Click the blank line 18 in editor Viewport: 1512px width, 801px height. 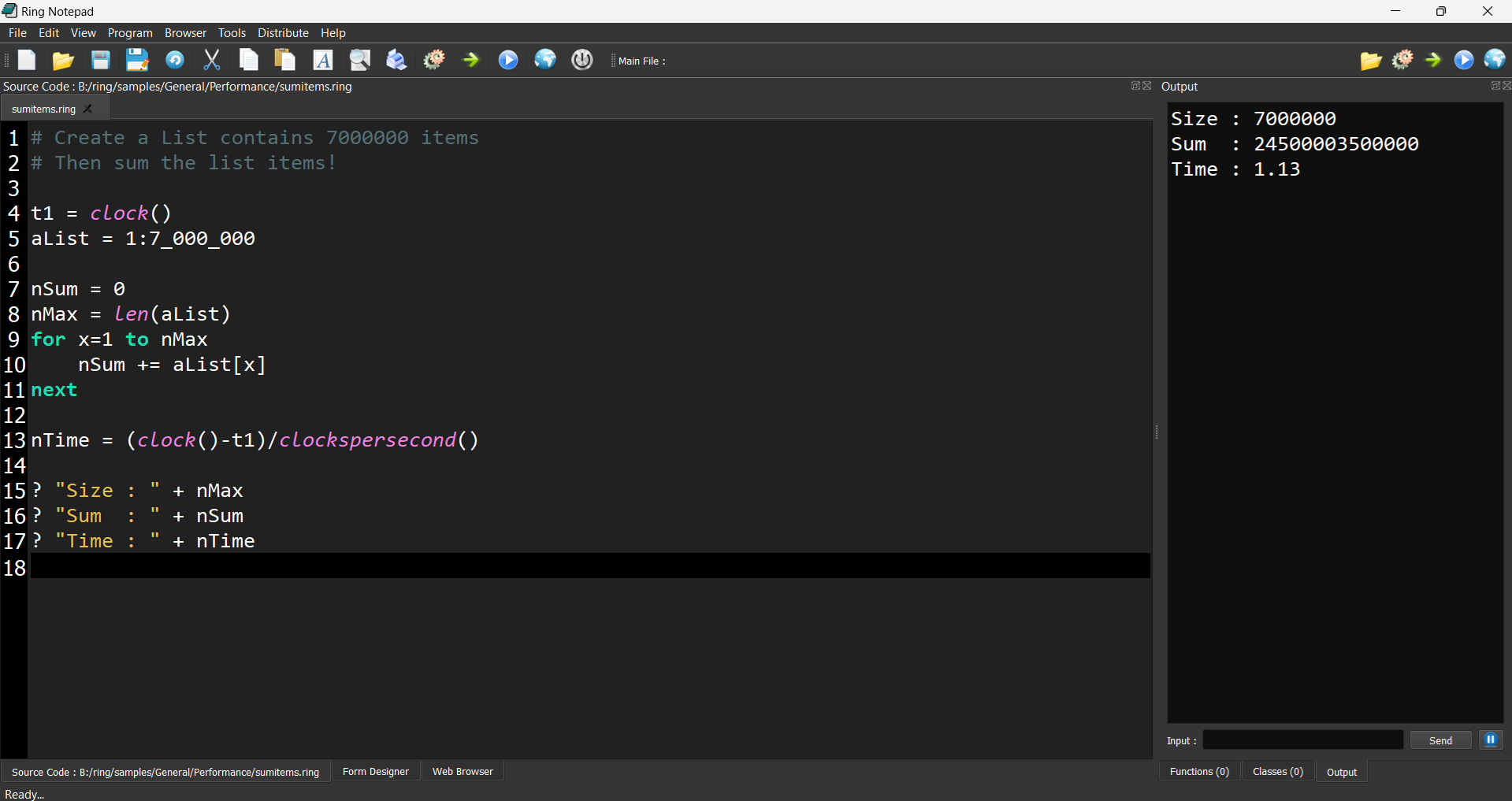590,566
